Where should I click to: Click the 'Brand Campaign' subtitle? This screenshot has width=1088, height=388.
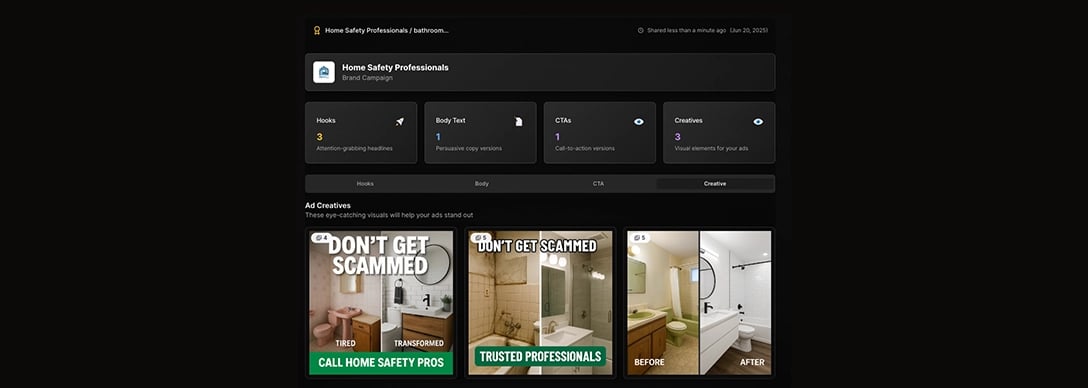(367, 78)
